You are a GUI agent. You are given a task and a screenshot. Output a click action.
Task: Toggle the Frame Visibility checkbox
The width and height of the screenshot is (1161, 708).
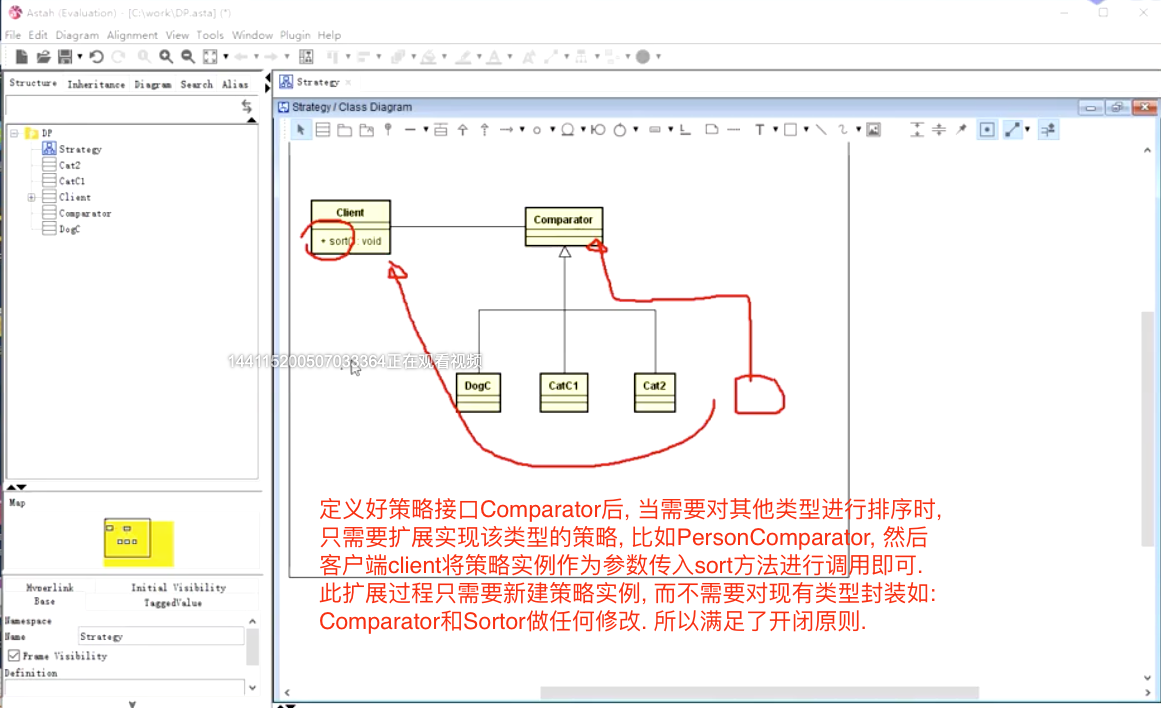pyautogui.click(x=14, y=656)
